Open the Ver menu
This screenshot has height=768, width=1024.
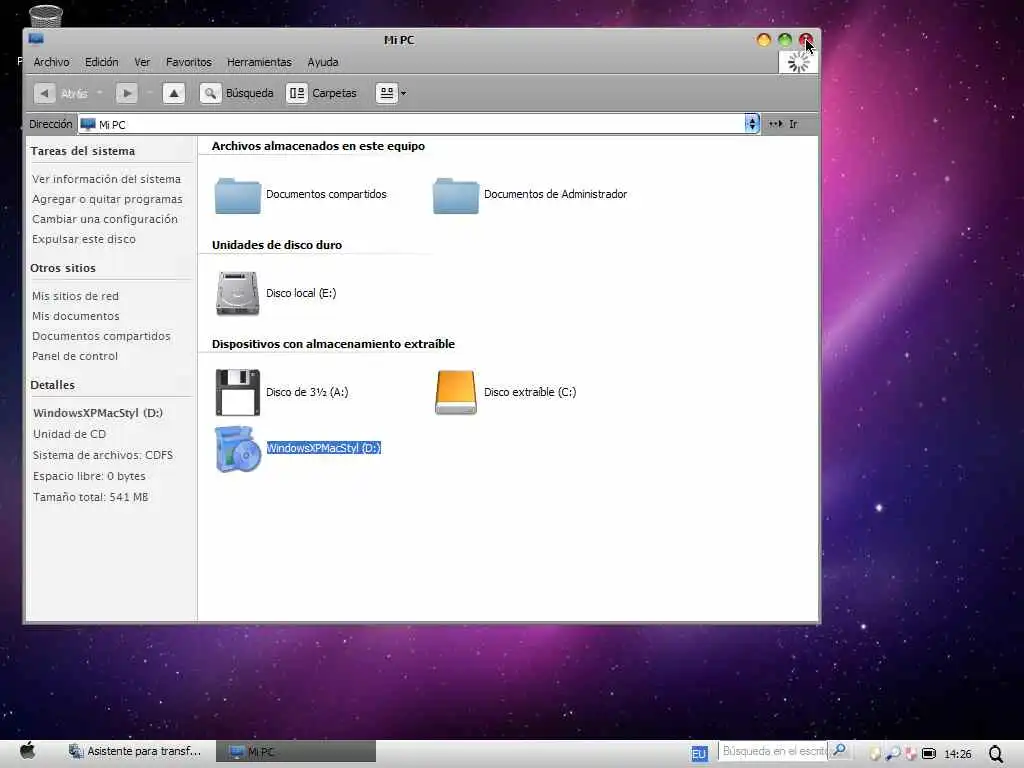(142, 62)
